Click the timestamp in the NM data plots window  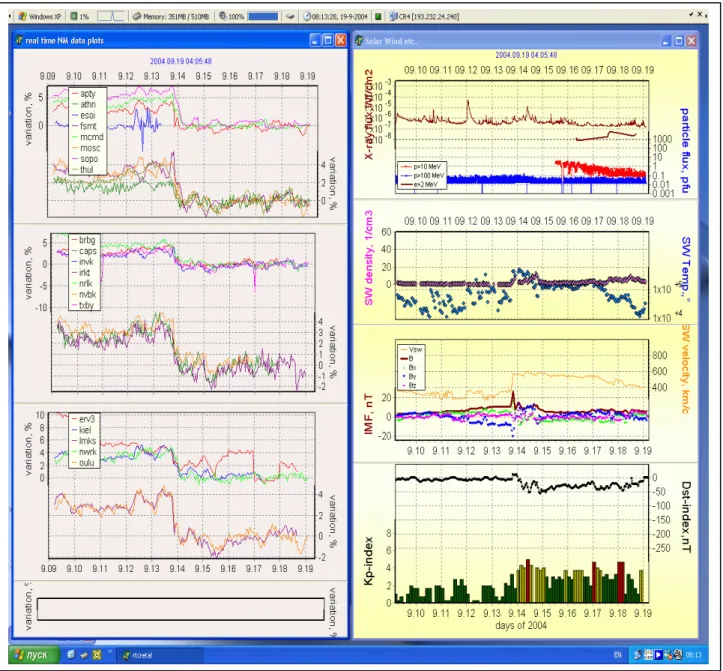(x=181, y=61)
